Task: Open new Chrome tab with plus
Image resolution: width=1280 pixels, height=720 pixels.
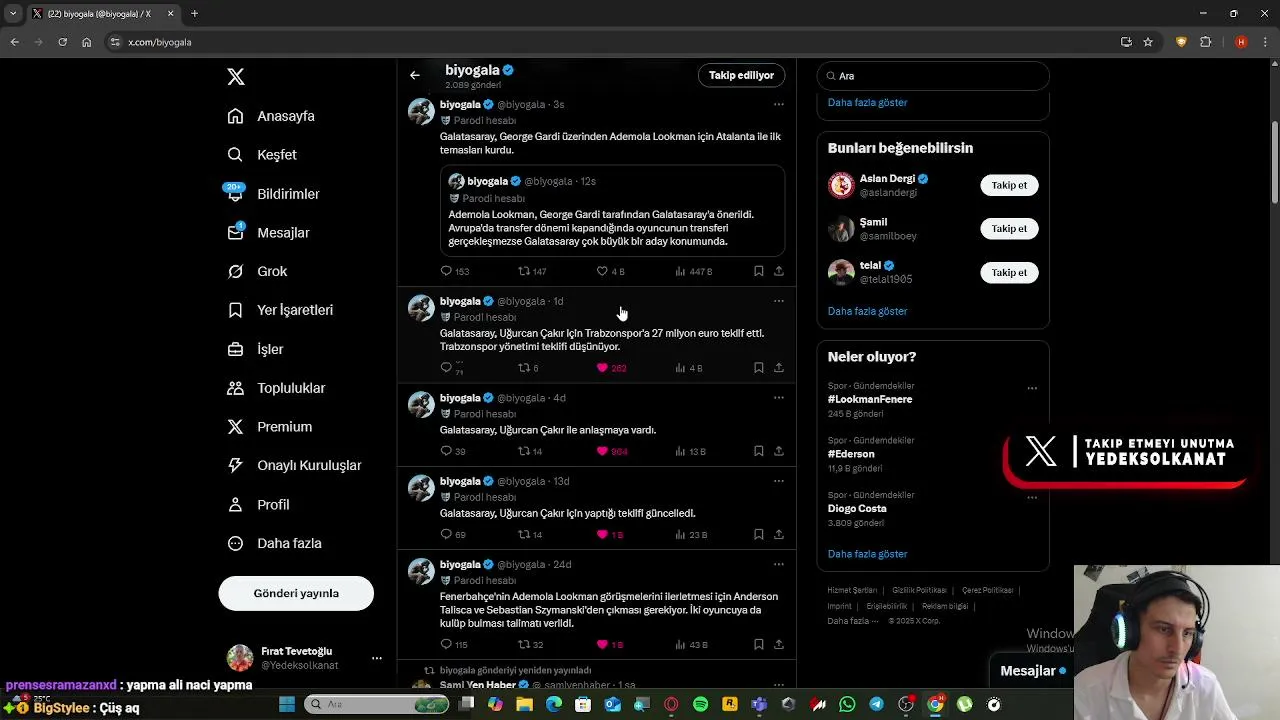Action: coord(194,14)
